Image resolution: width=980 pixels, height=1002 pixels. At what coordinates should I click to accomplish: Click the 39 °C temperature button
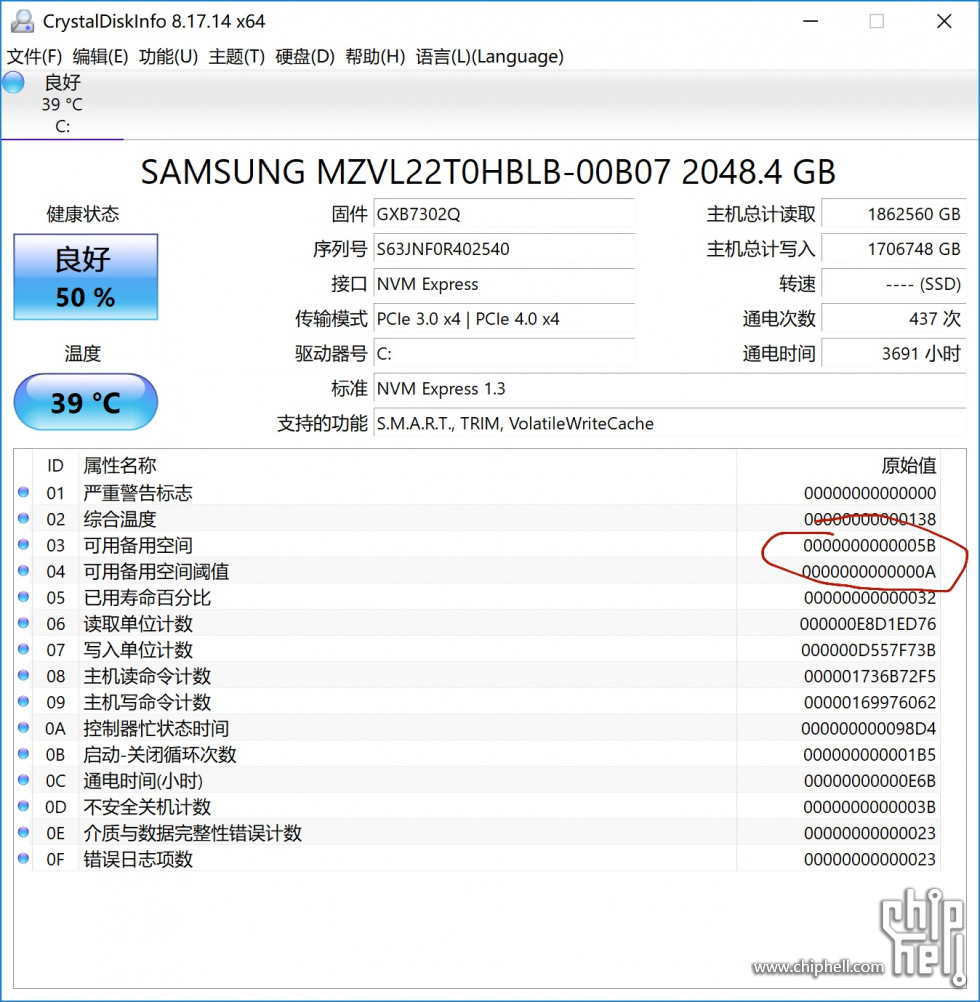[86, 403]
